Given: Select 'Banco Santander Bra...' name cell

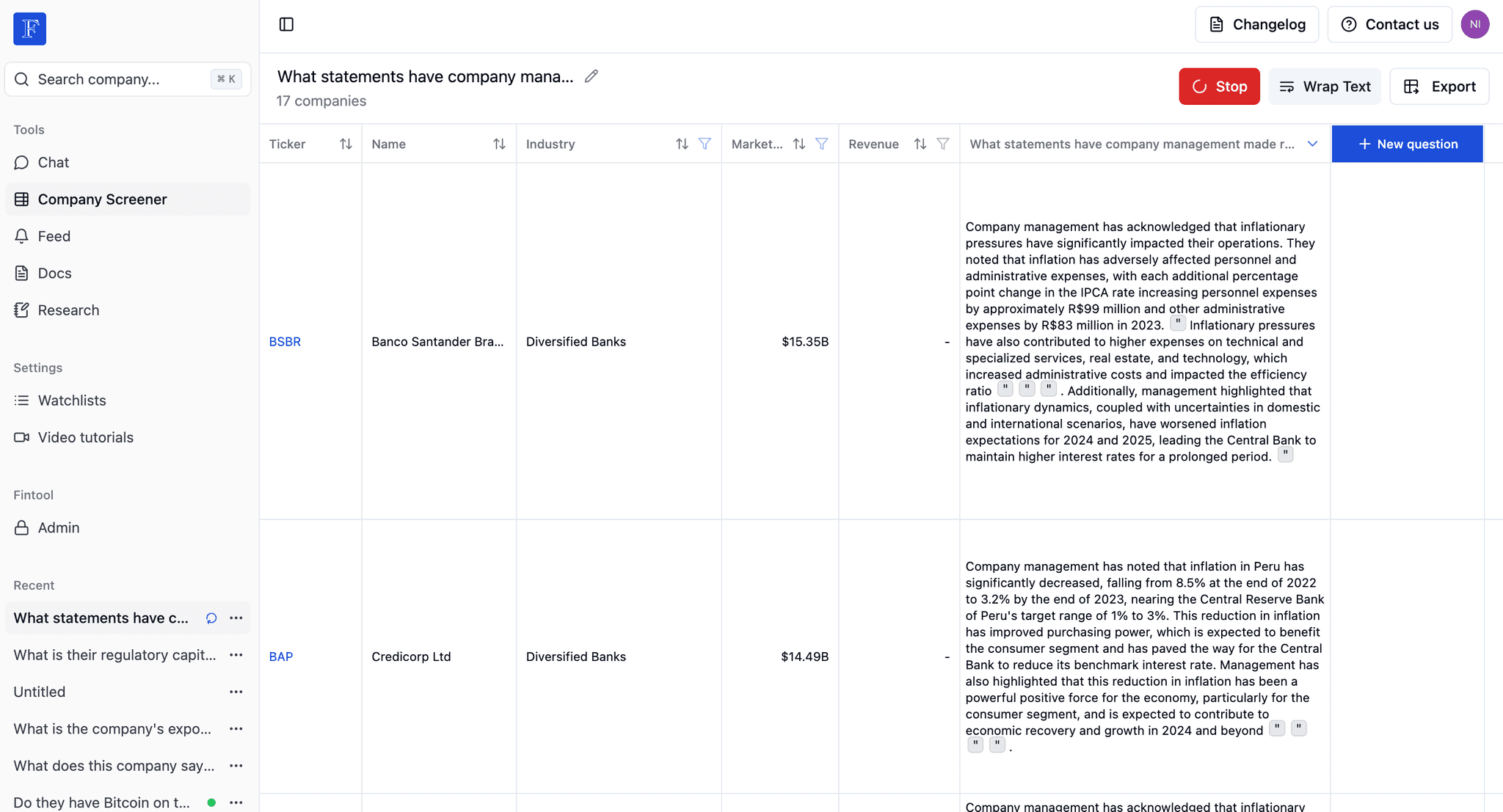Looking at the screenshot, I should [439, 342].
